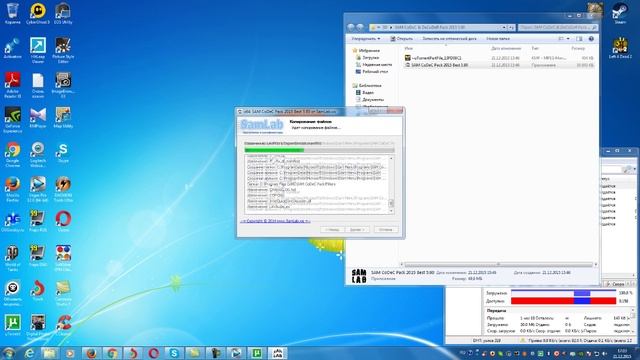The width and height of the screenshot is (640, 360).
Task: Sort files by the 'Размер' column header
Action: (x=578, y=48)
